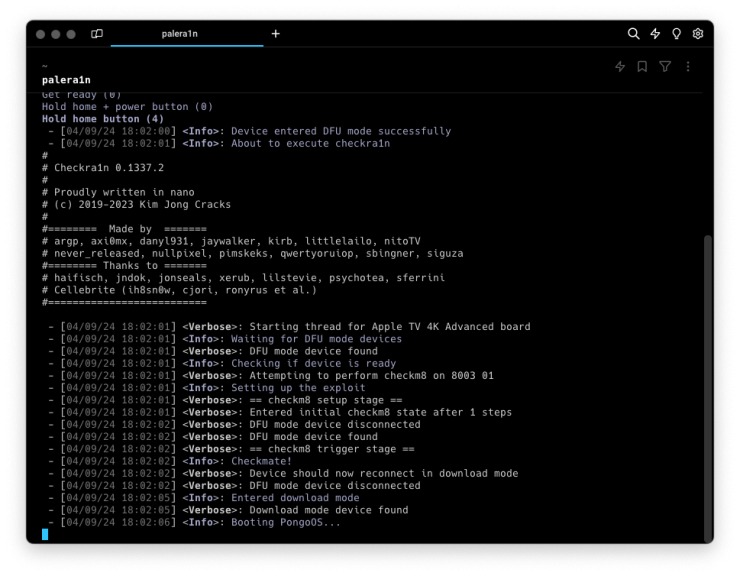Click the lightbulb icon in title bar
Image resolution: width=740 pixels, height=576 pixels.
[676, 34]
